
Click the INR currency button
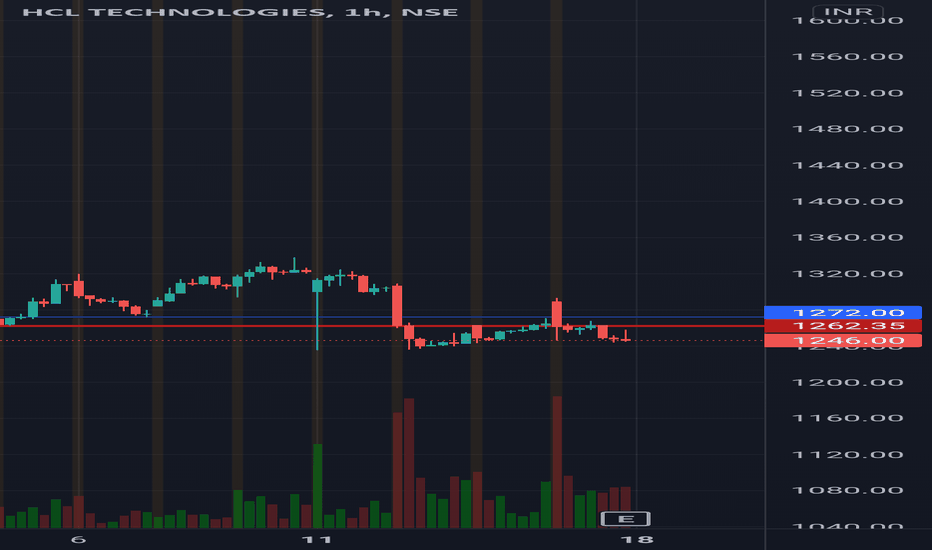click(x=848, y=11)
